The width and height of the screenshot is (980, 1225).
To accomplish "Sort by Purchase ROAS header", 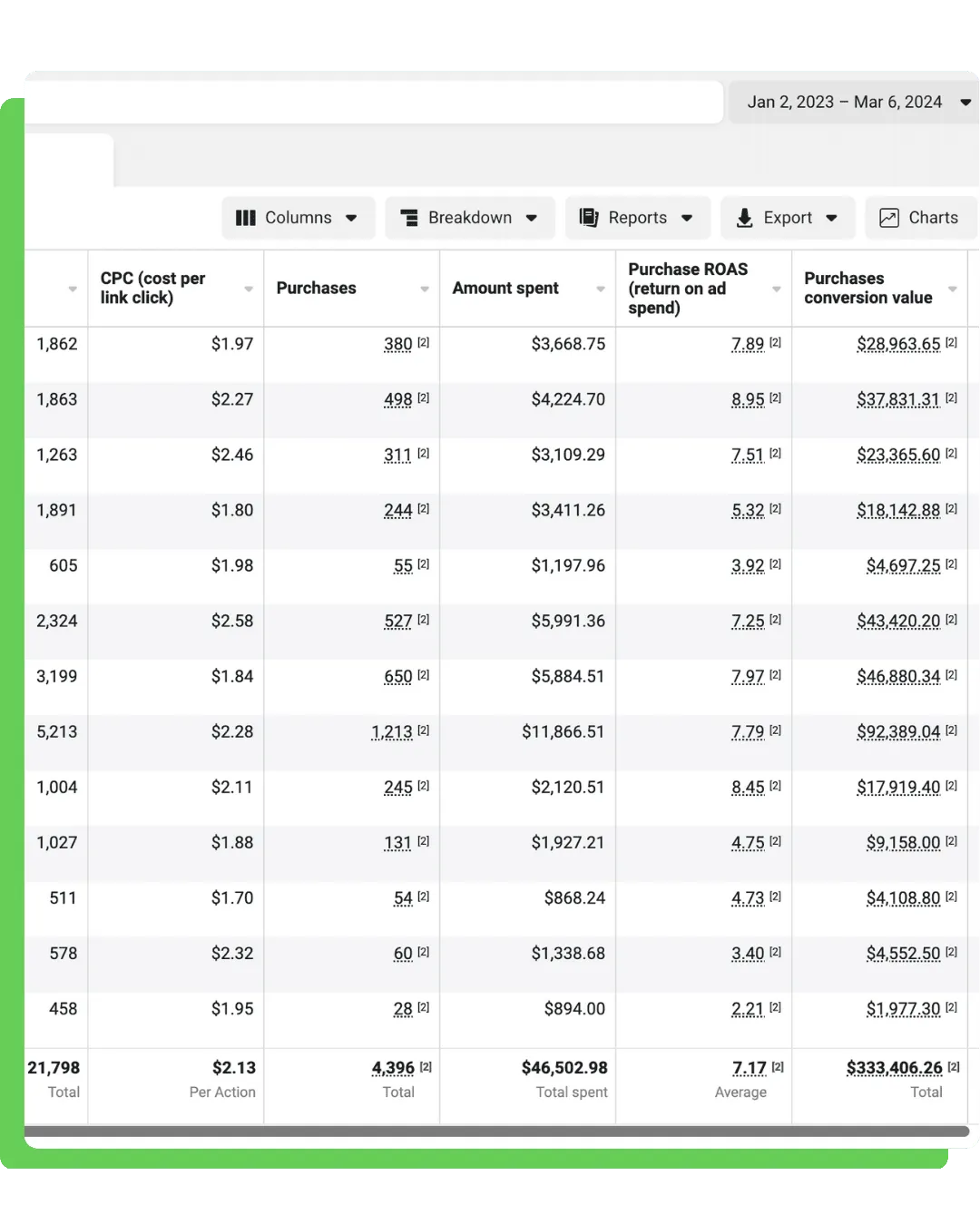I will click(x=688, y=289).
